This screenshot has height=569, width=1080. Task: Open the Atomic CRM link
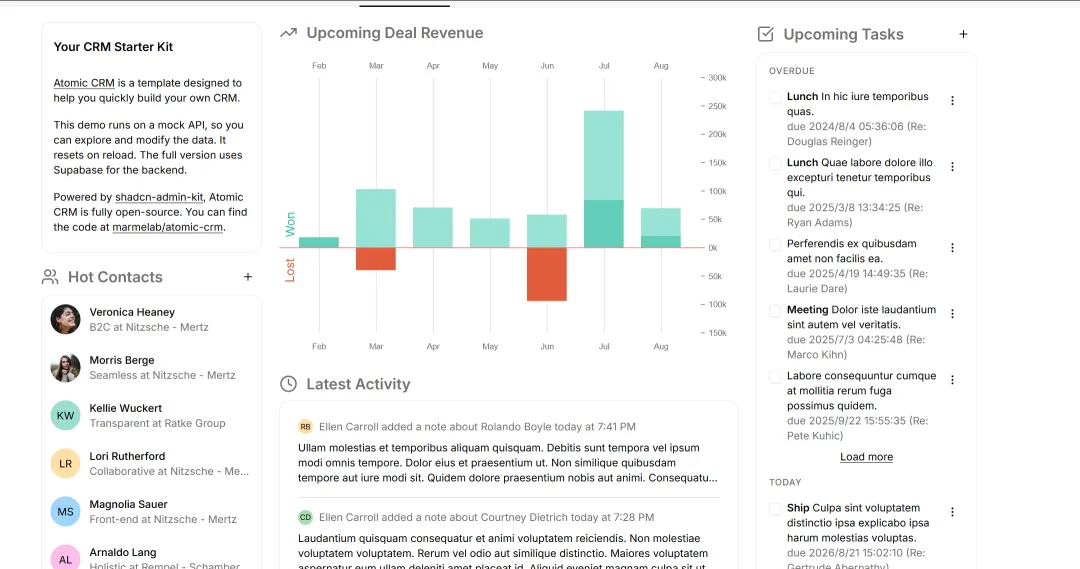[x=84, y=83]
